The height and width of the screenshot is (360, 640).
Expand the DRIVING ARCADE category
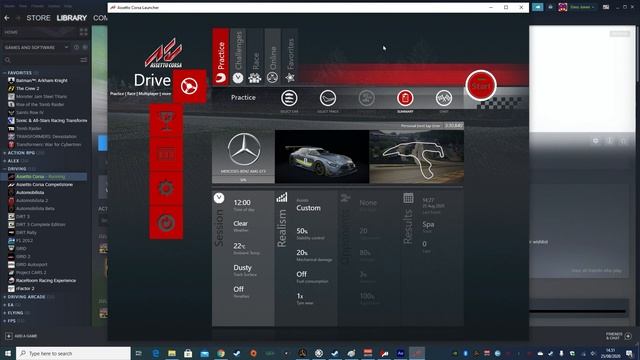(27, 297)
